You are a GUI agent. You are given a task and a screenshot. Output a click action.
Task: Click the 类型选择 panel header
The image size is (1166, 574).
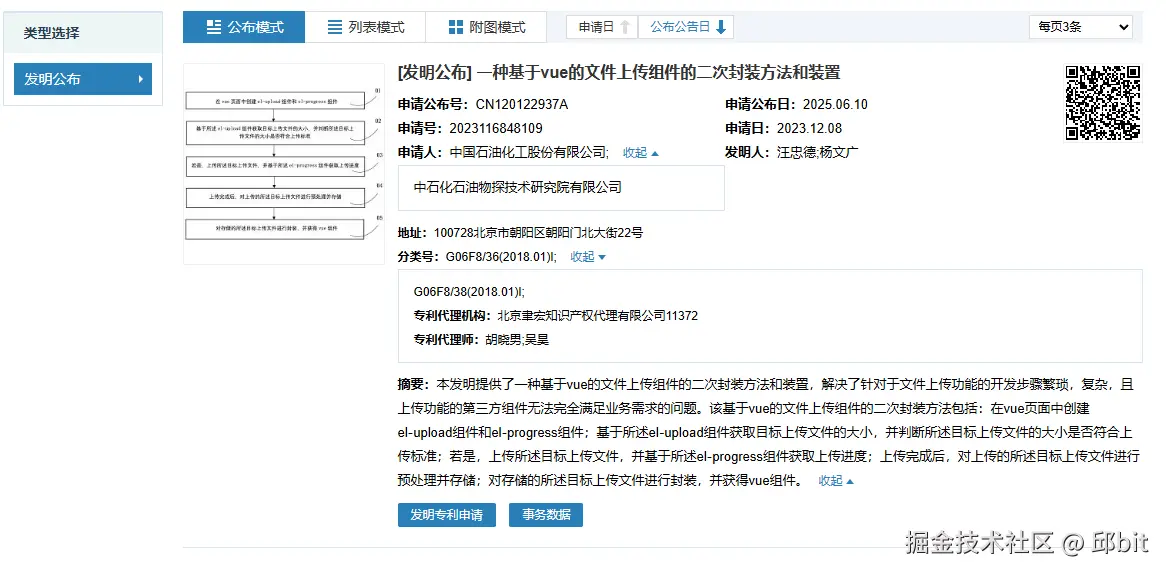[x=52, y=33]
